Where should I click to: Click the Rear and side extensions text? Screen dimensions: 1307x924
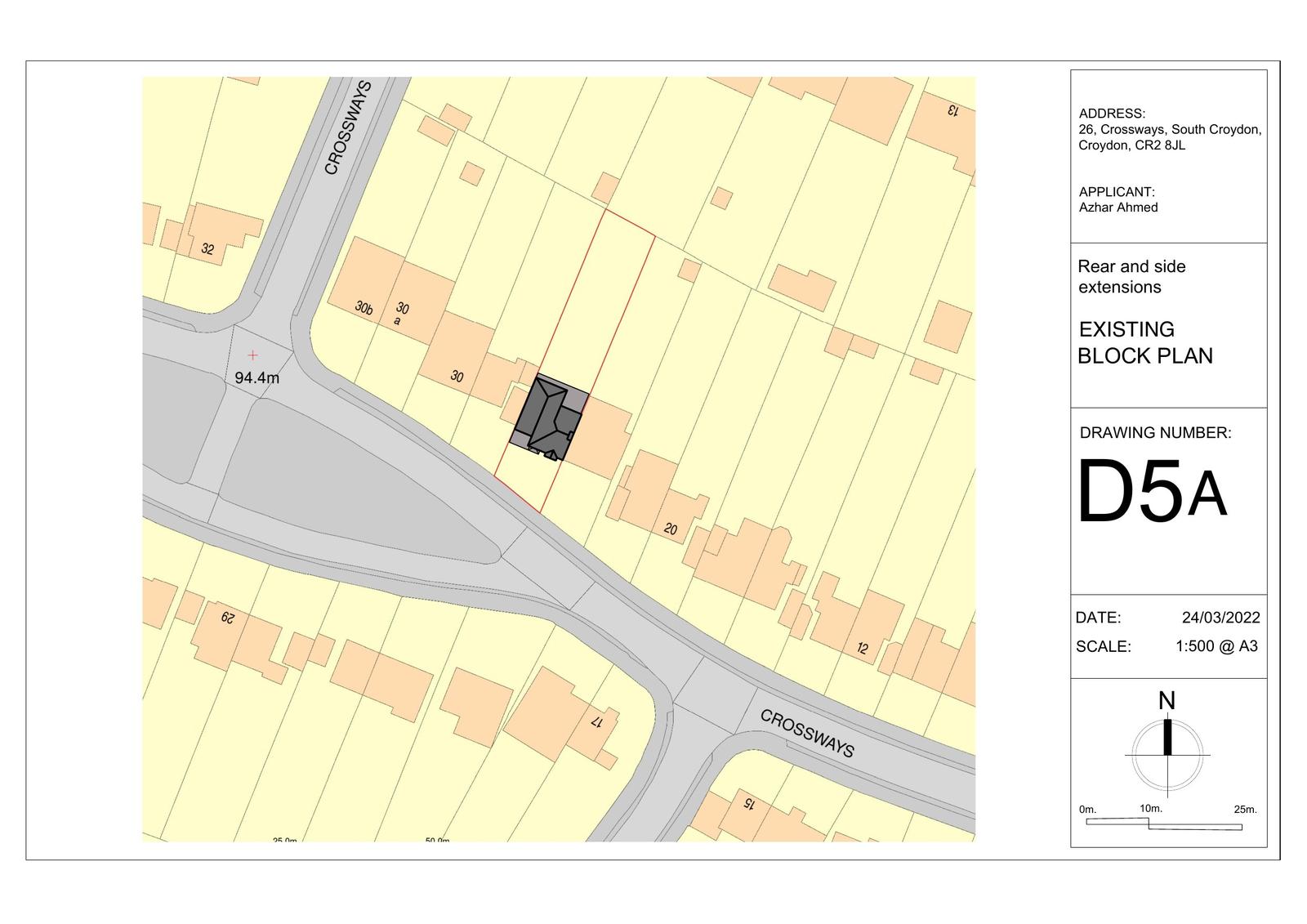coord(1131,276)
